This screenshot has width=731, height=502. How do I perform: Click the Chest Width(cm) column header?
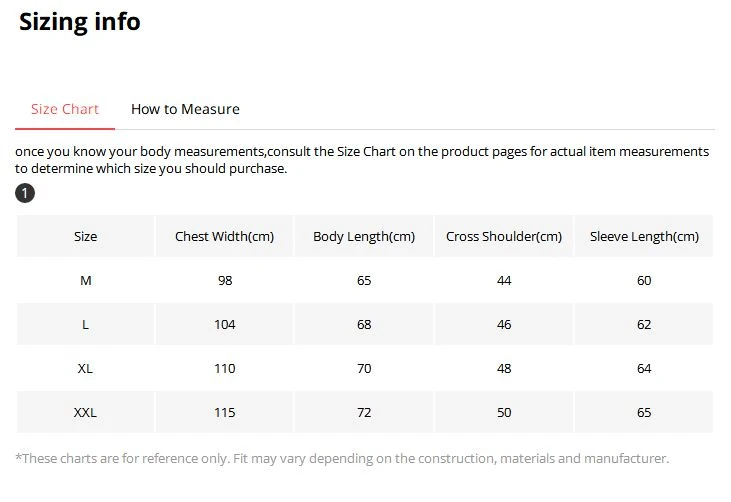(x=224, y=237)
